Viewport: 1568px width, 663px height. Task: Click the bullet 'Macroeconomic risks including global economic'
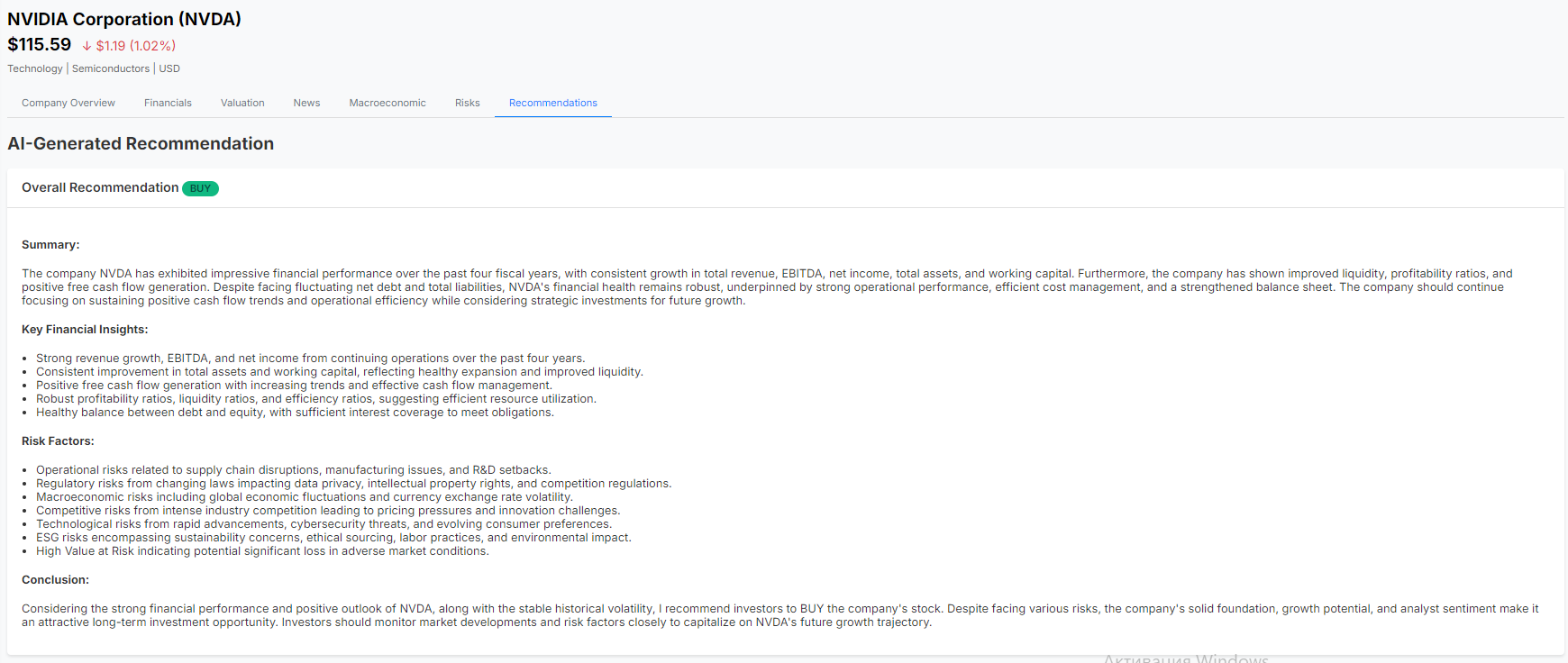305,497
